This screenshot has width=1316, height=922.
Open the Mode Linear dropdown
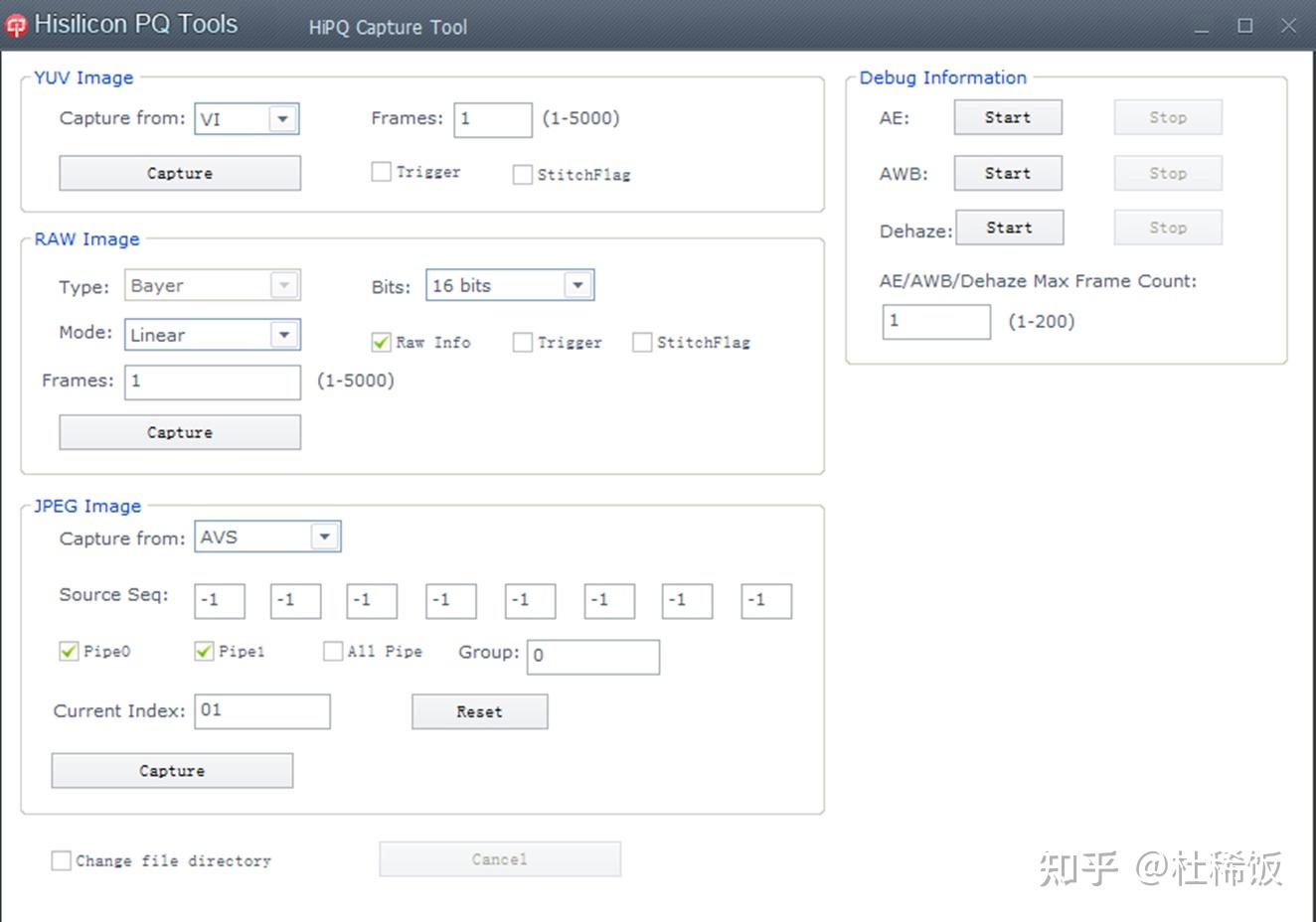[x=213, y=335]
